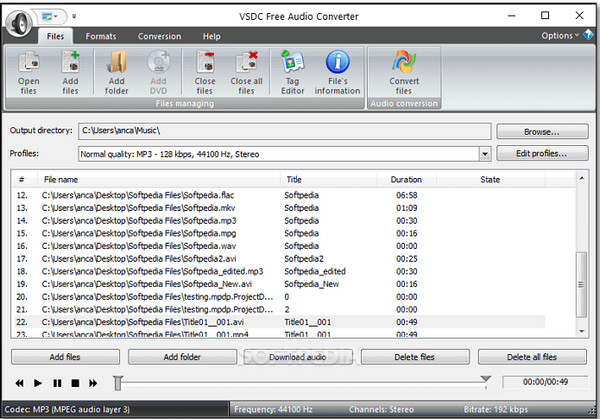The width and height of the screenshot is (600, 419).
Task: Click the Title column header
Action: (329, 179)
